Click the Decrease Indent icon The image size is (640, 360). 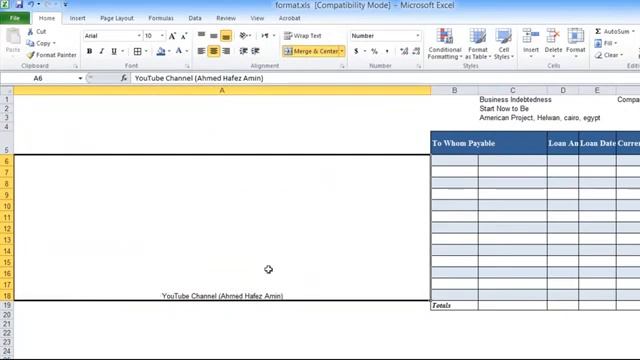tap(243, 51)
